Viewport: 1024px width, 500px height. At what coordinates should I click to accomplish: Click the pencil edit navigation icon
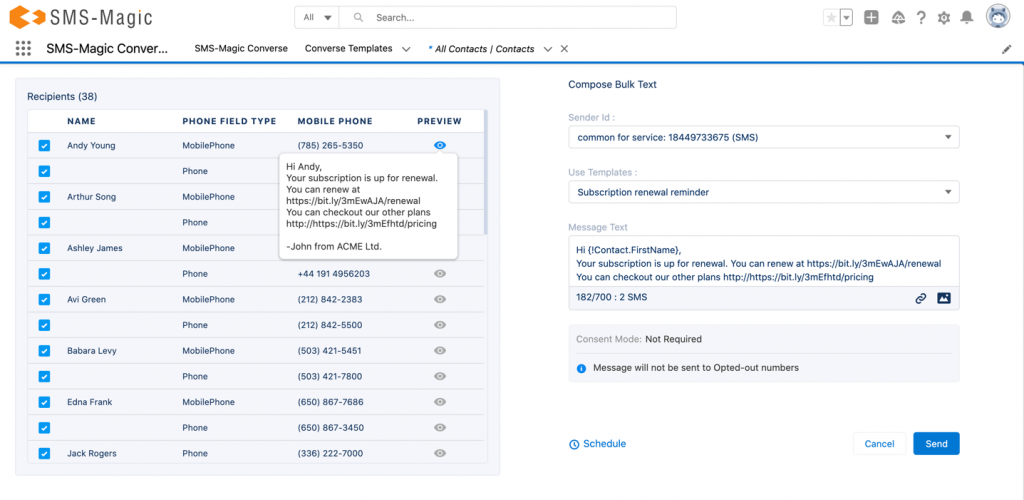point(1006,49)
